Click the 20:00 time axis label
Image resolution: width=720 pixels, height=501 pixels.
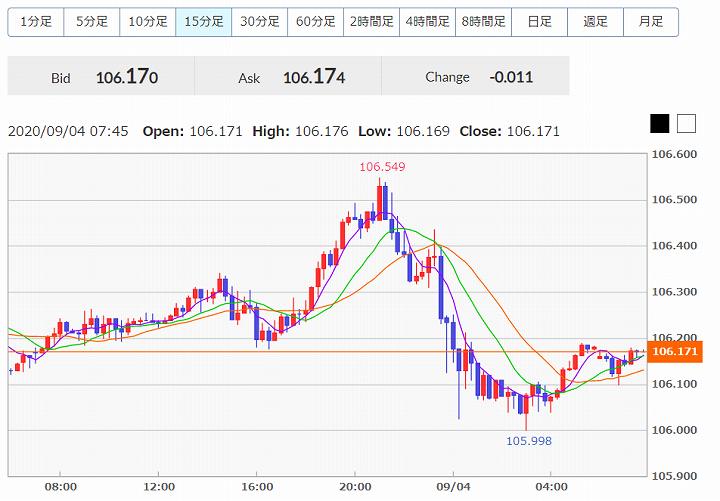pos(355,487)
